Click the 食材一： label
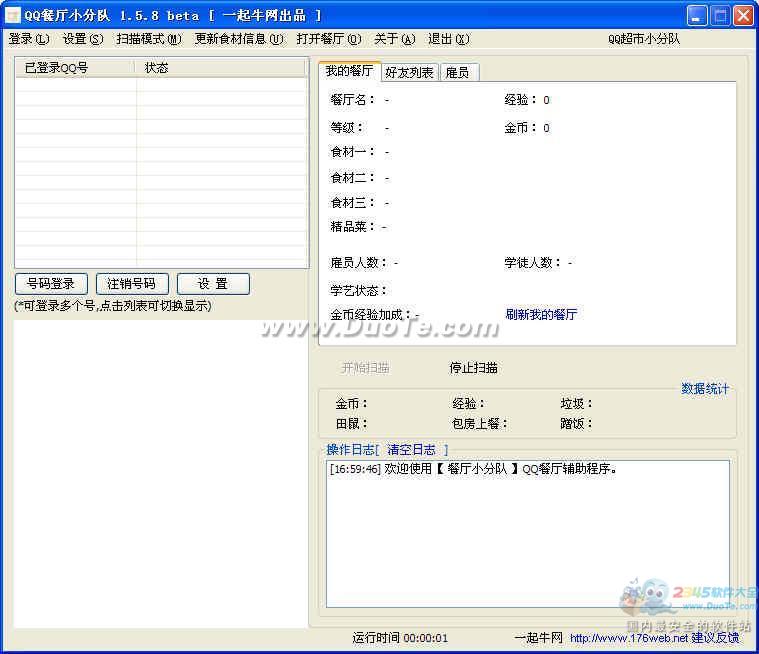 click(x=352, y=152)
